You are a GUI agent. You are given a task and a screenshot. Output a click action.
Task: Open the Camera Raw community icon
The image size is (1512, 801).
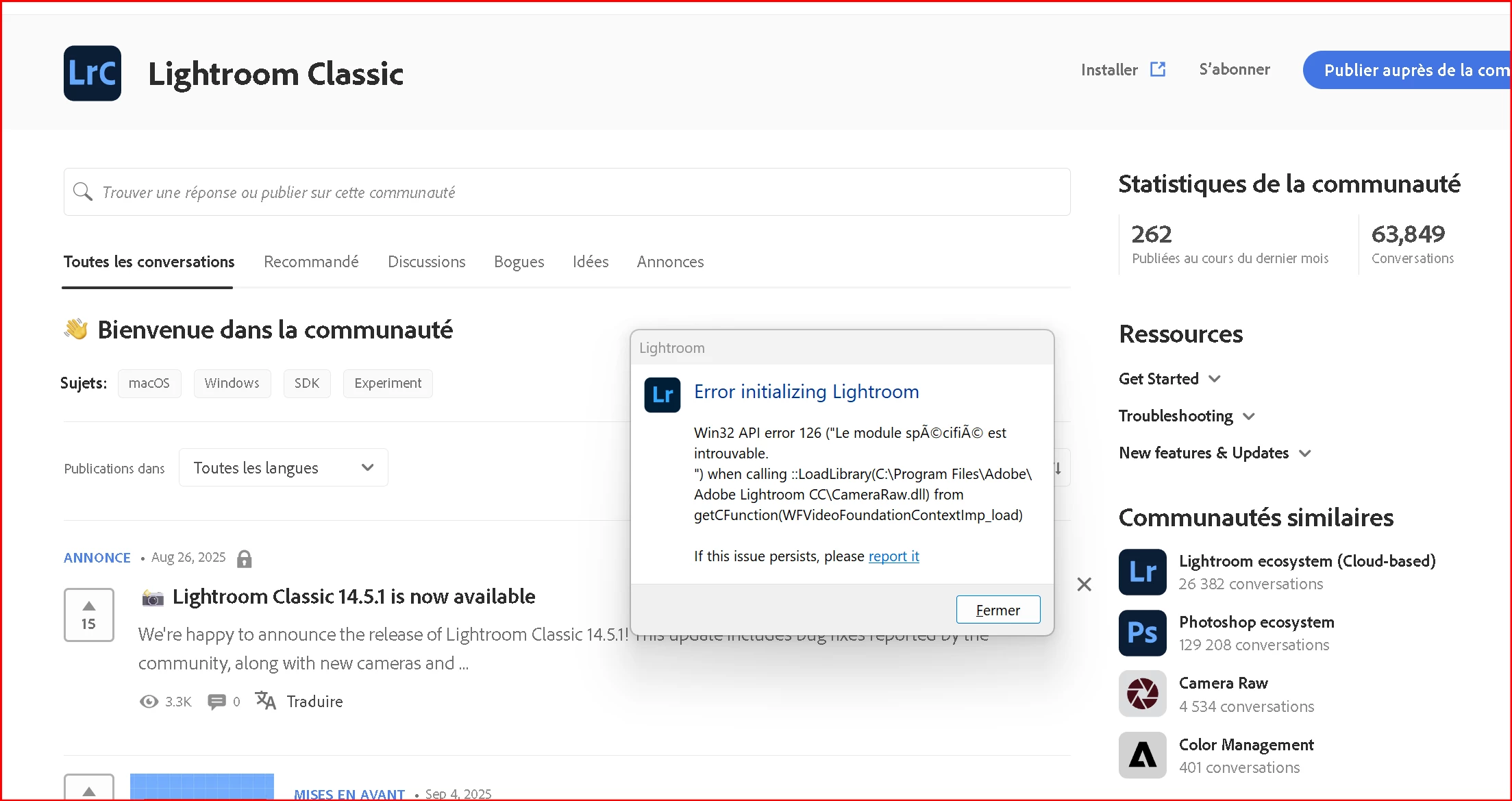click(1142, 694)
